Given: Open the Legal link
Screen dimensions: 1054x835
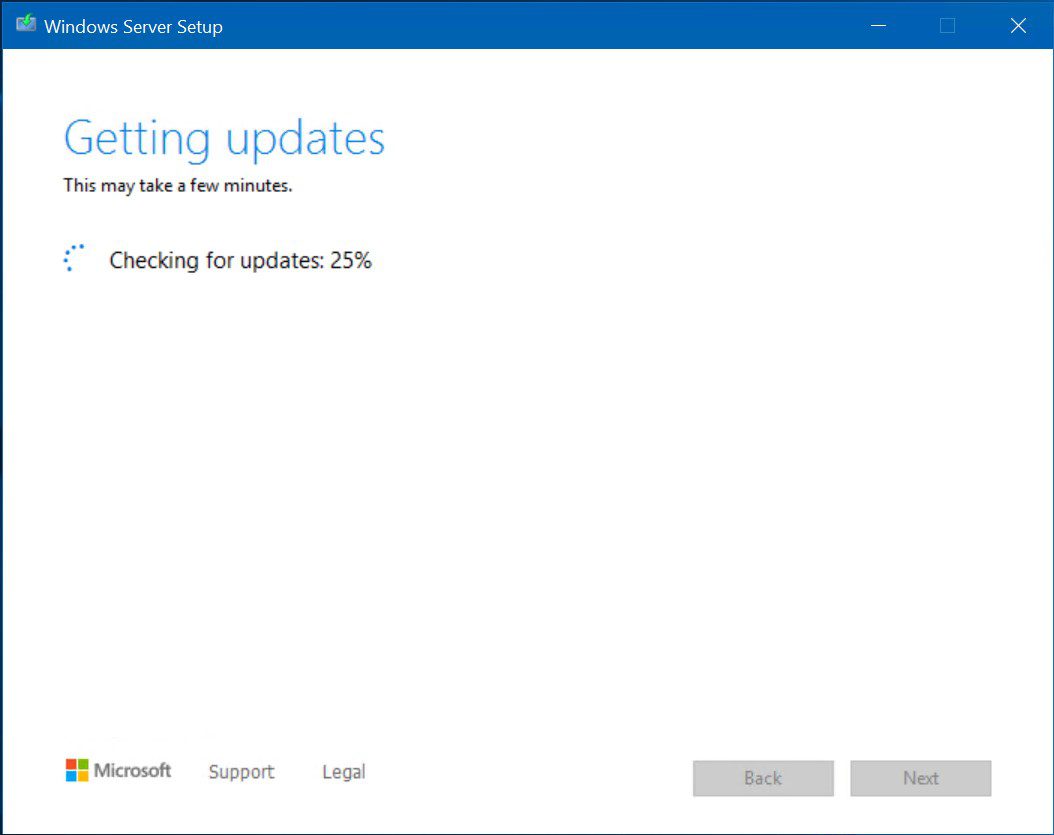Looking at the screenshot, I should coord(343,772).
